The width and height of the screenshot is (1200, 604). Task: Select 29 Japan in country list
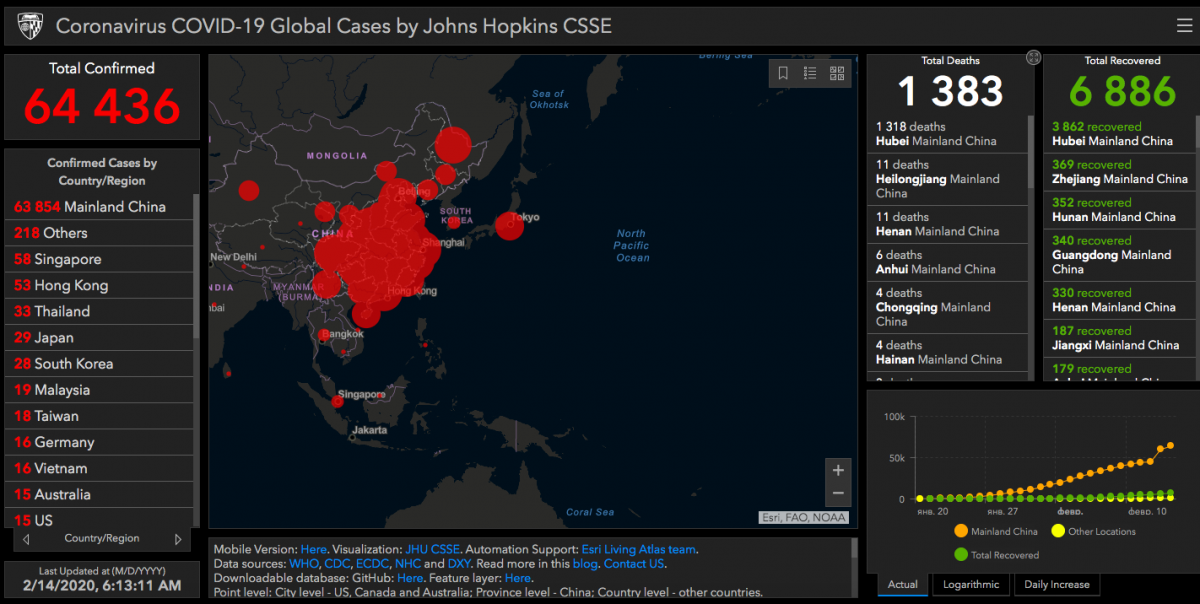[x=99, y=338]
